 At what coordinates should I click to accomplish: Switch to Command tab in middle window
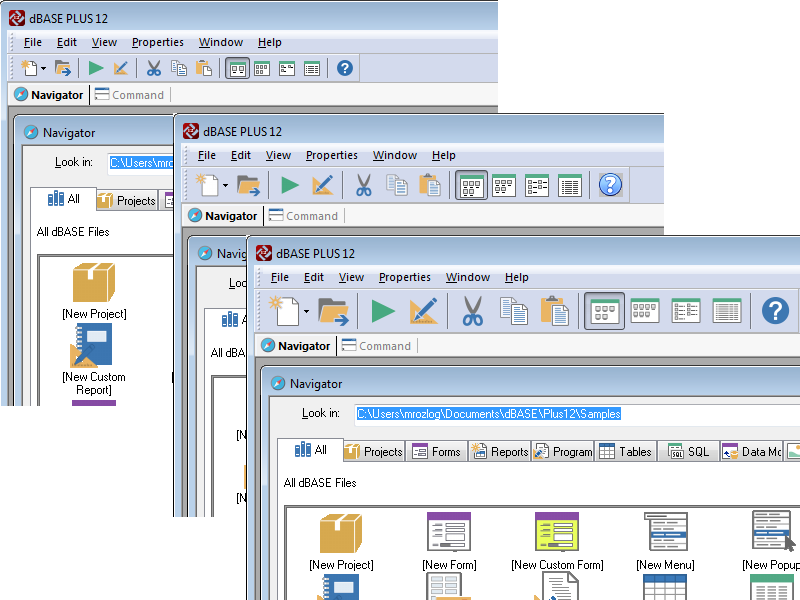point(304,216)
